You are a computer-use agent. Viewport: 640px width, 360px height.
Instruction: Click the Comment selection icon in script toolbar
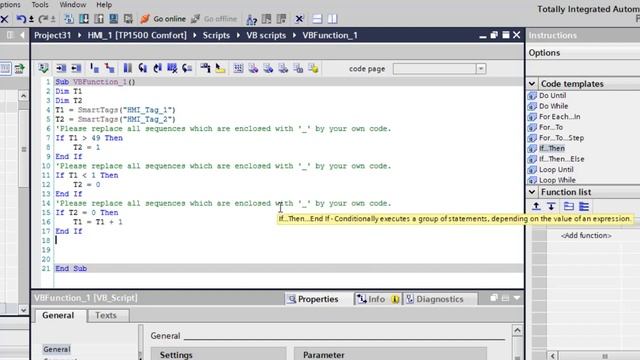point(95,68)
